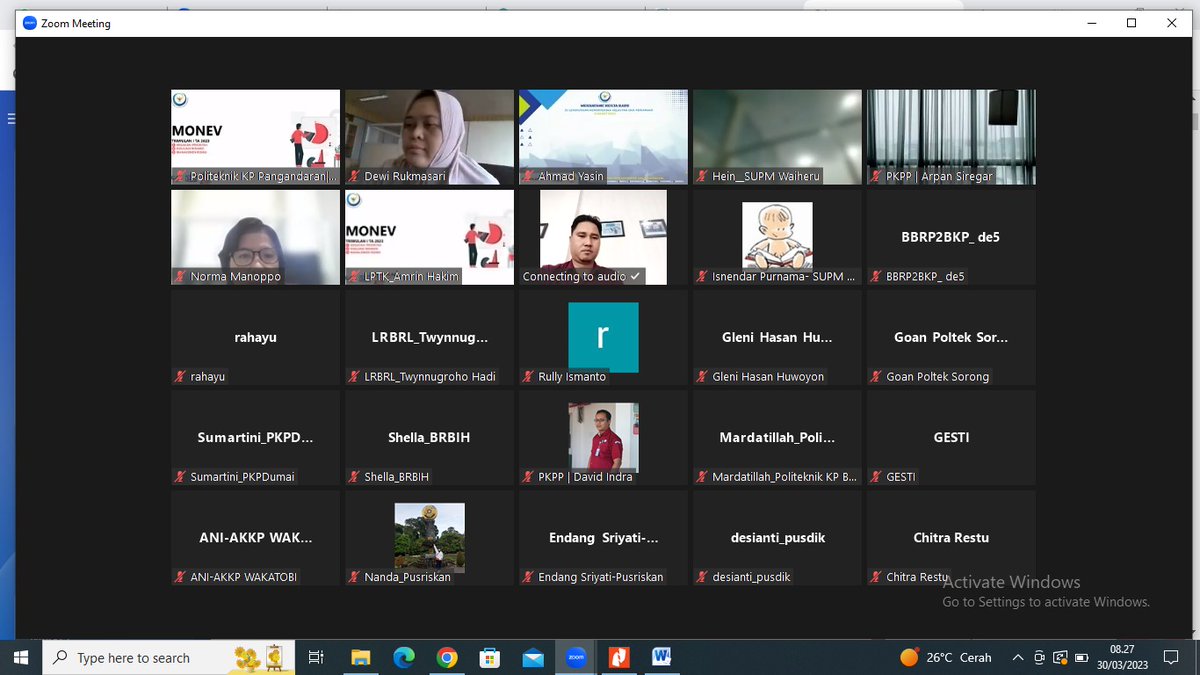Open the Windows Start menu
Viewport: 1200px width, 675px height.
click(x=19, y=657)
